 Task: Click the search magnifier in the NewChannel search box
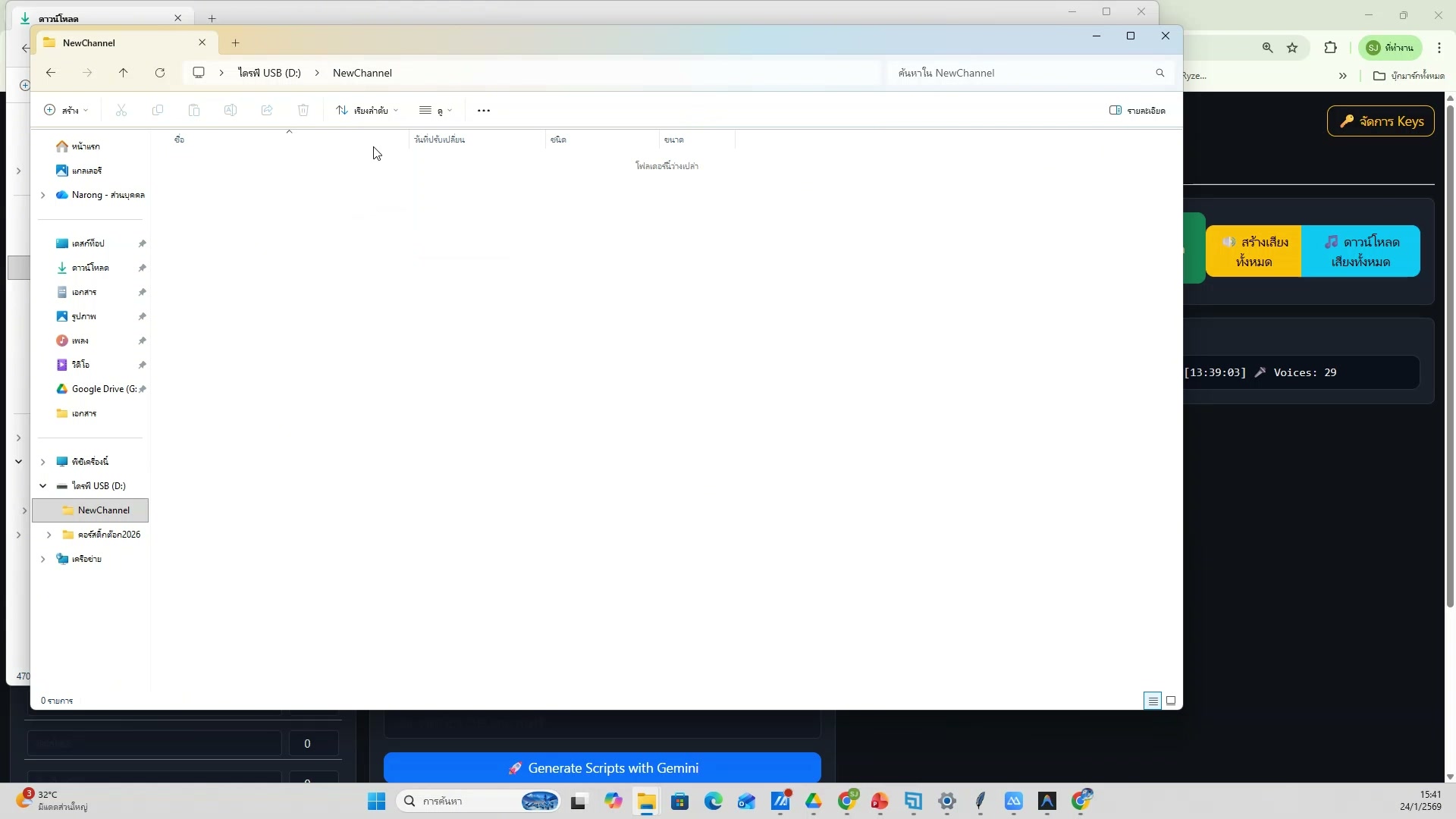pos(1159,73)
